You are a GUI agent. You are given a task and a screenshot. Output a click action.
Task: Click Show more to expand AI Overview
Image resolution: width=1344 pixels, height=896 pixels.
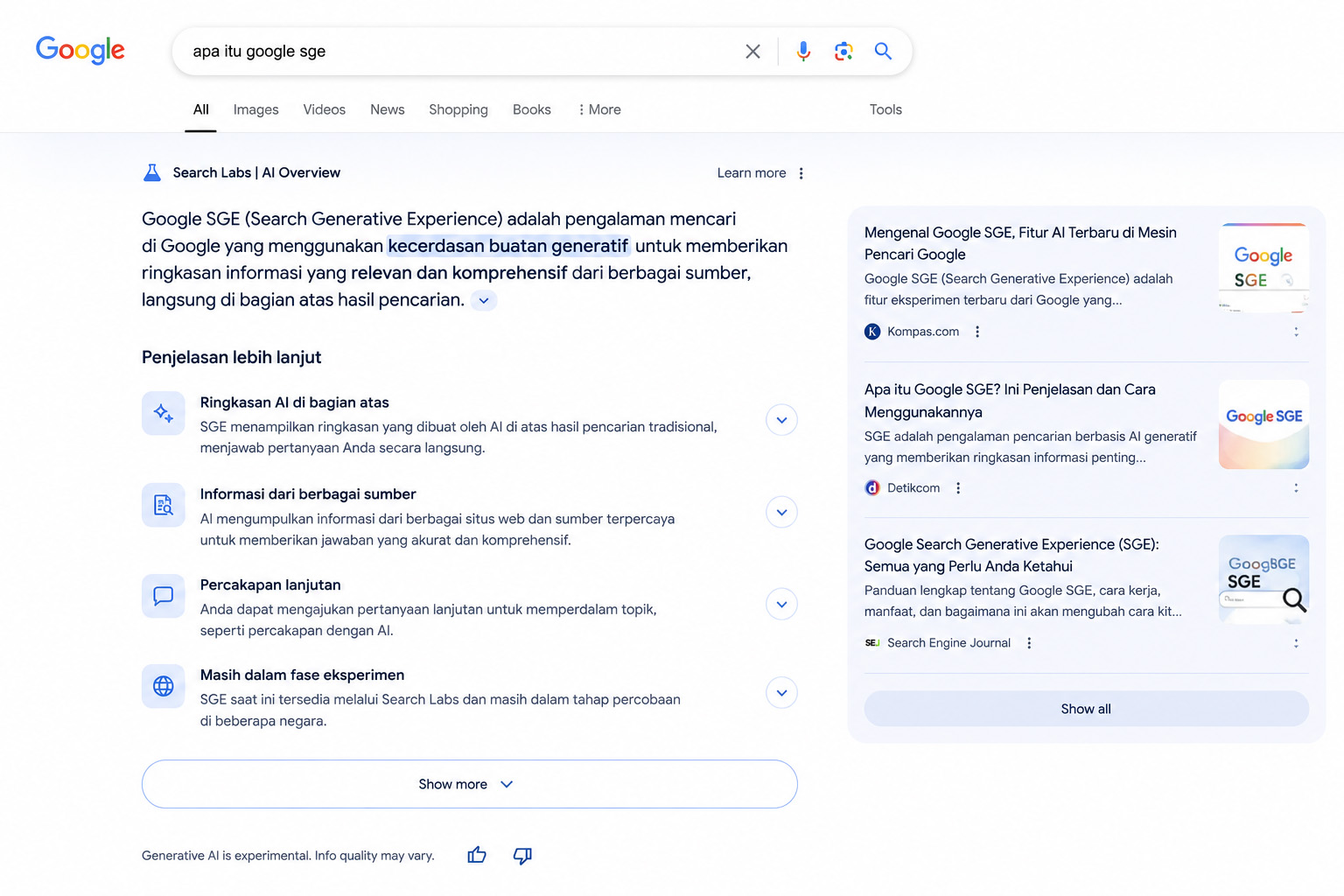point(470,784)
